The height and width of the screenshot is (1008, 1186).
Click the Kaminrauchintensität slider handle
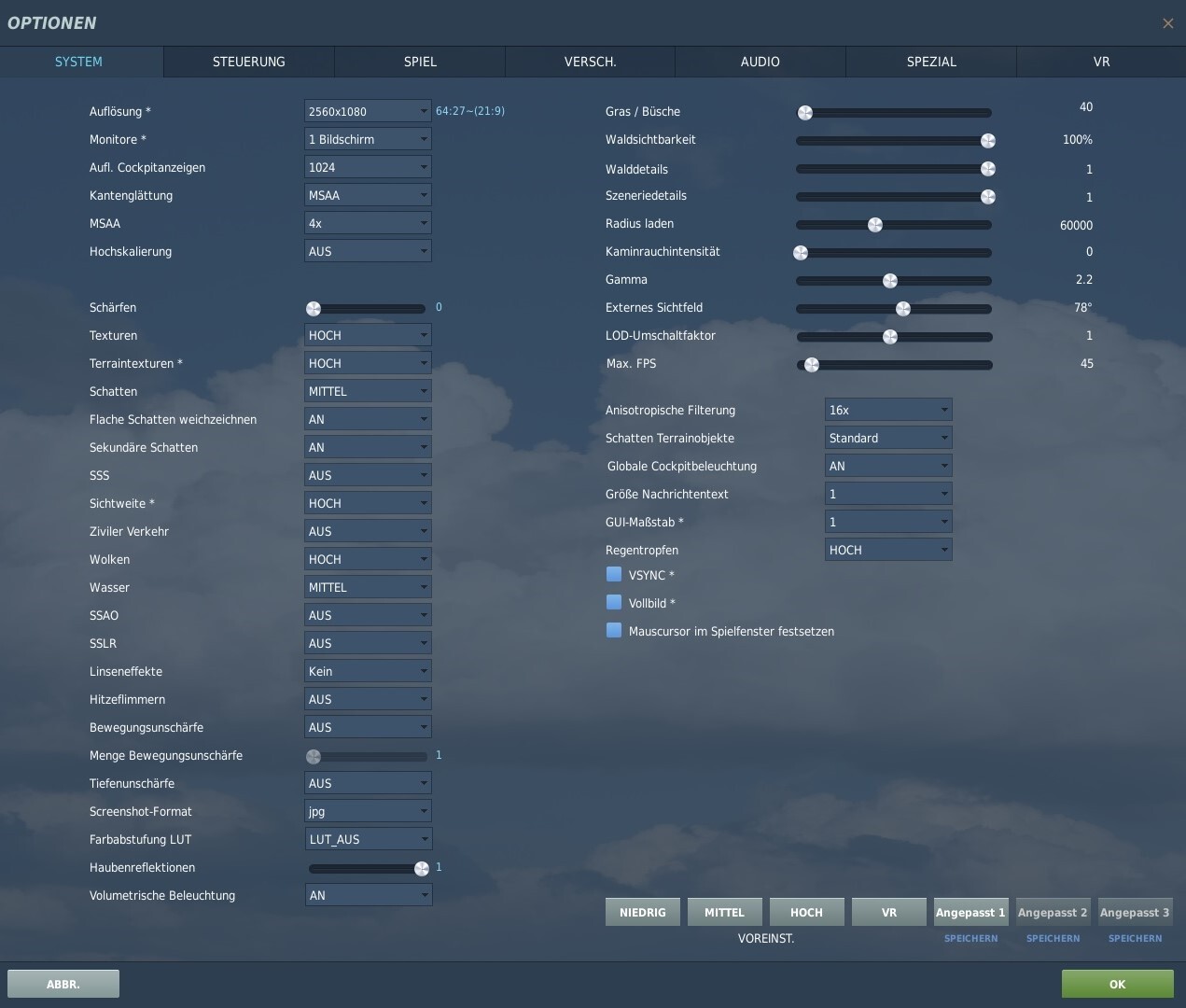coord(801,253)
